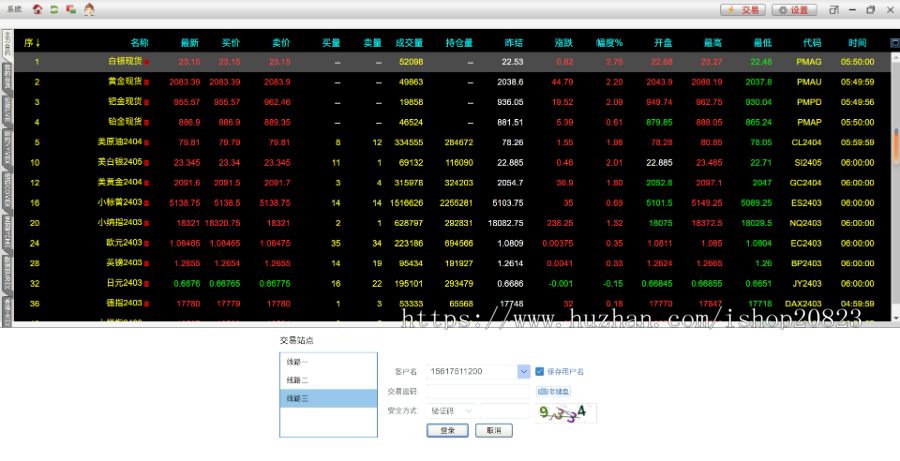Click the 成交量 column header
Image resolution: width=900 pixels, height=461 pixels.
pos(409,42)
